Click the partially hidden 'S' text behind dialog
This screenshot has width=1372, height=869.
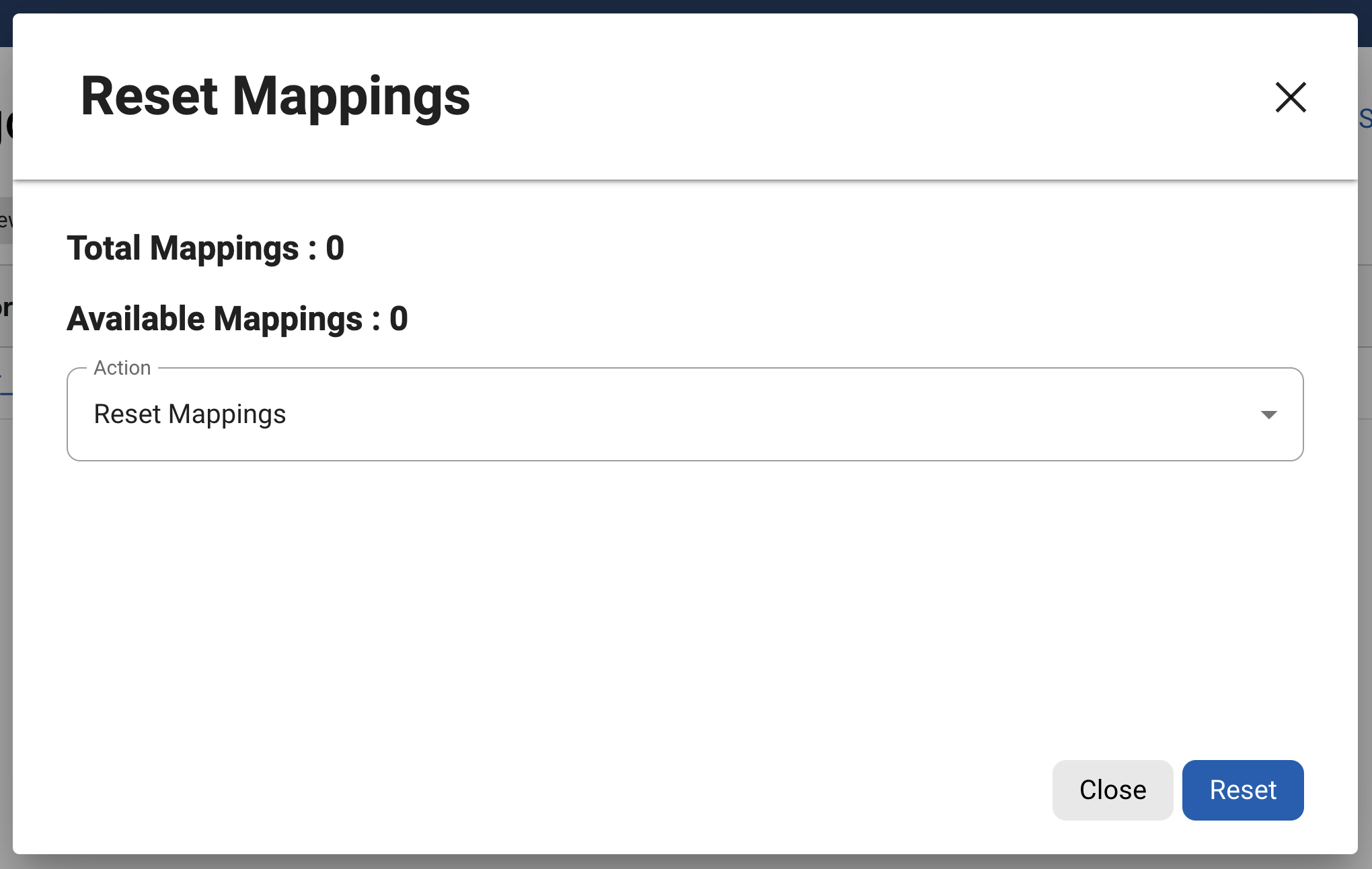pyautogui.click(x=1365, y=119)
